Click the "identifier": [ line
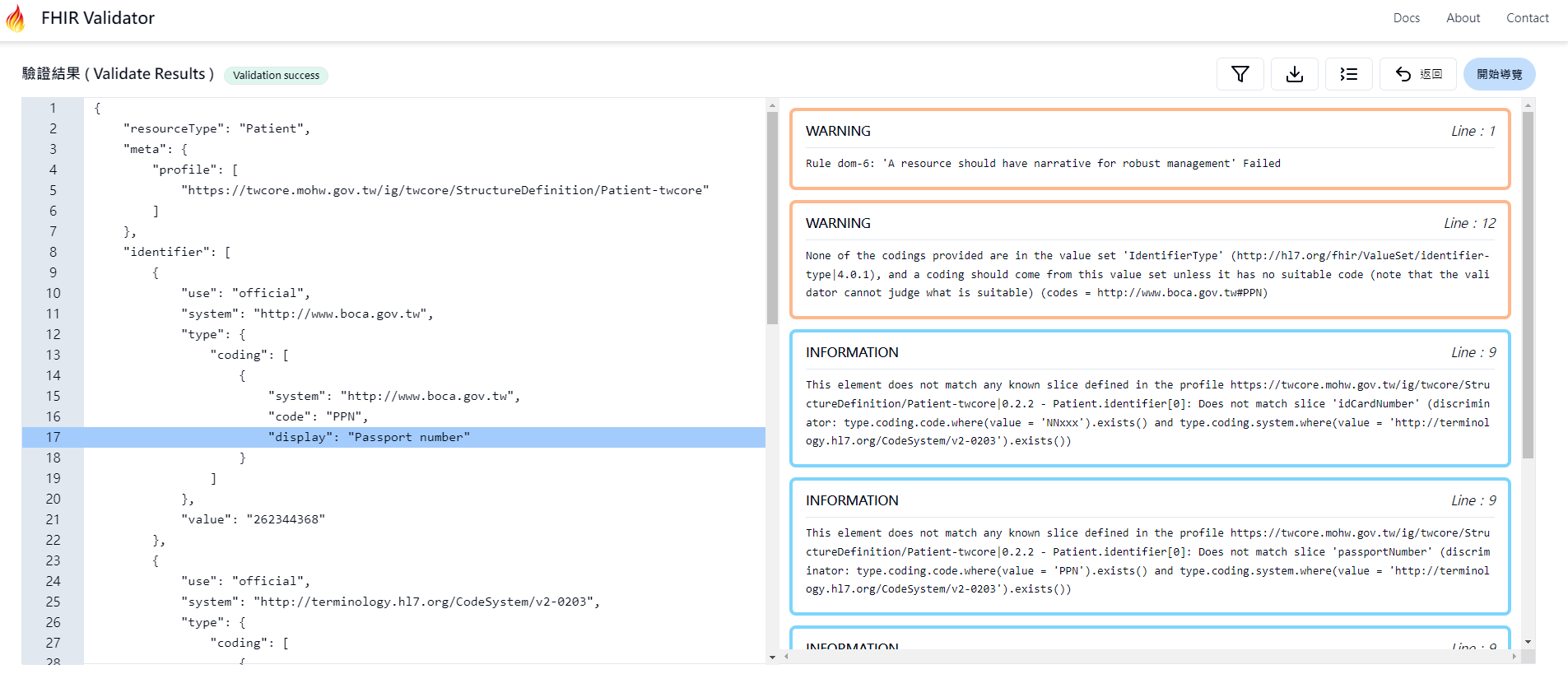Screen dimensions: 1568x674 [177, 252]
